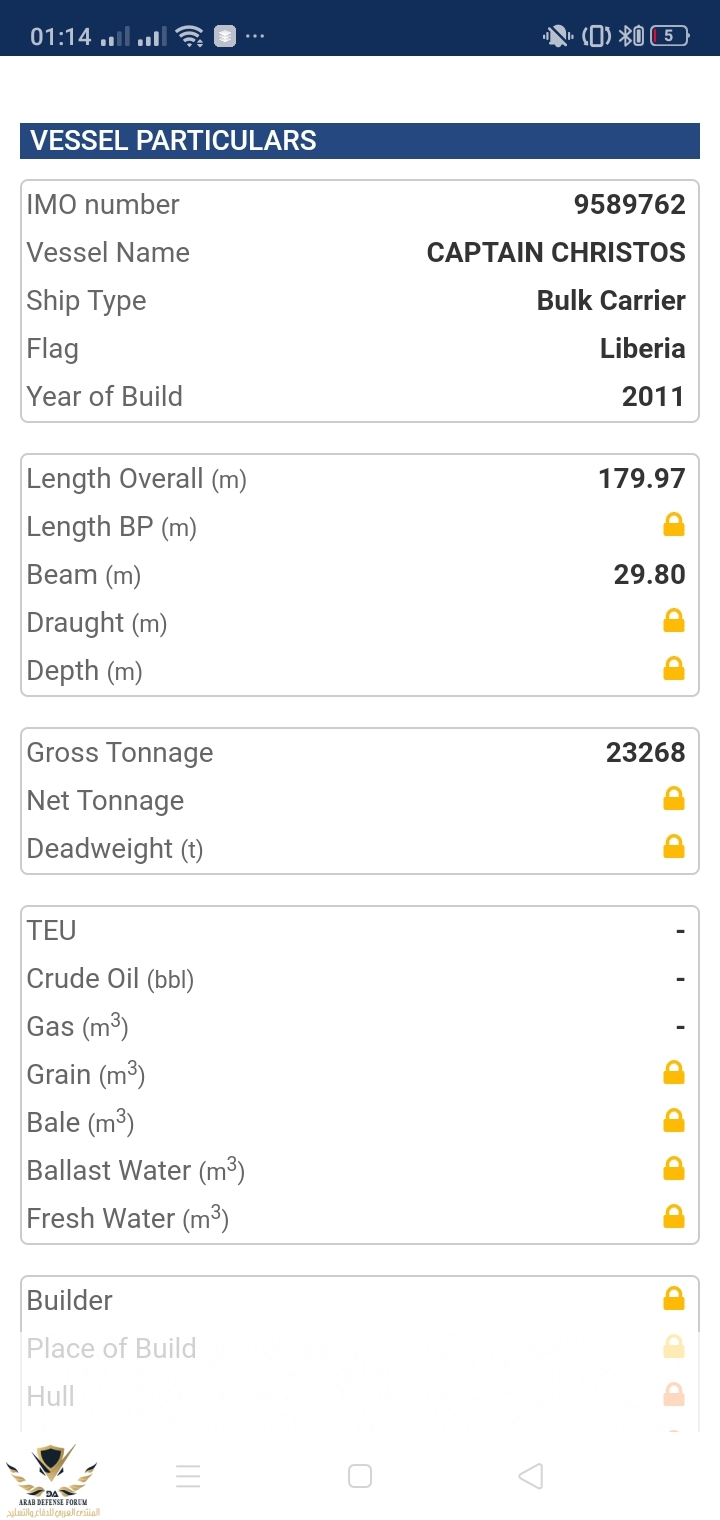Tap the Builder row lock icon

coord(674,1299)
